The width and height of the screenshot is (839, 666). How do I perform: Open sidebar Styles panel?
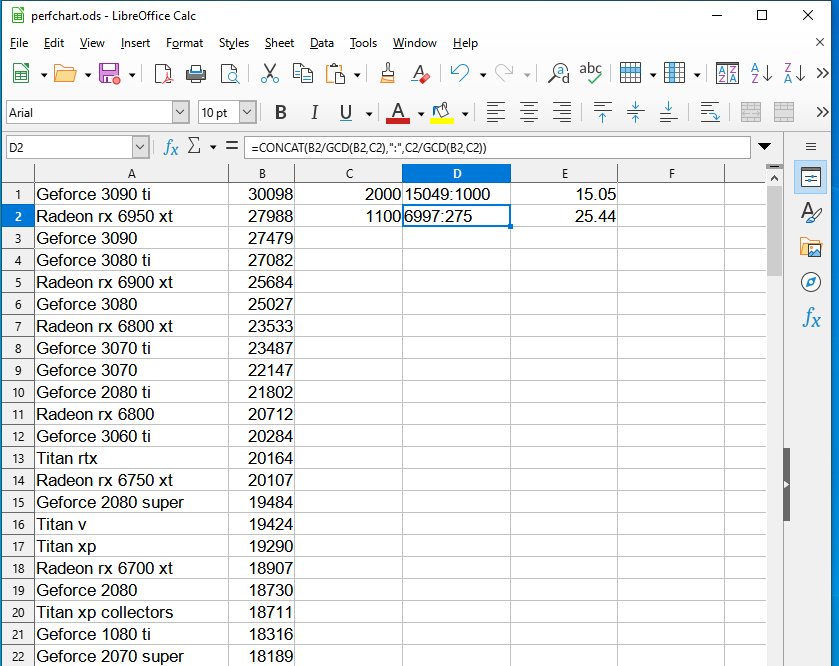pos(811,212)
